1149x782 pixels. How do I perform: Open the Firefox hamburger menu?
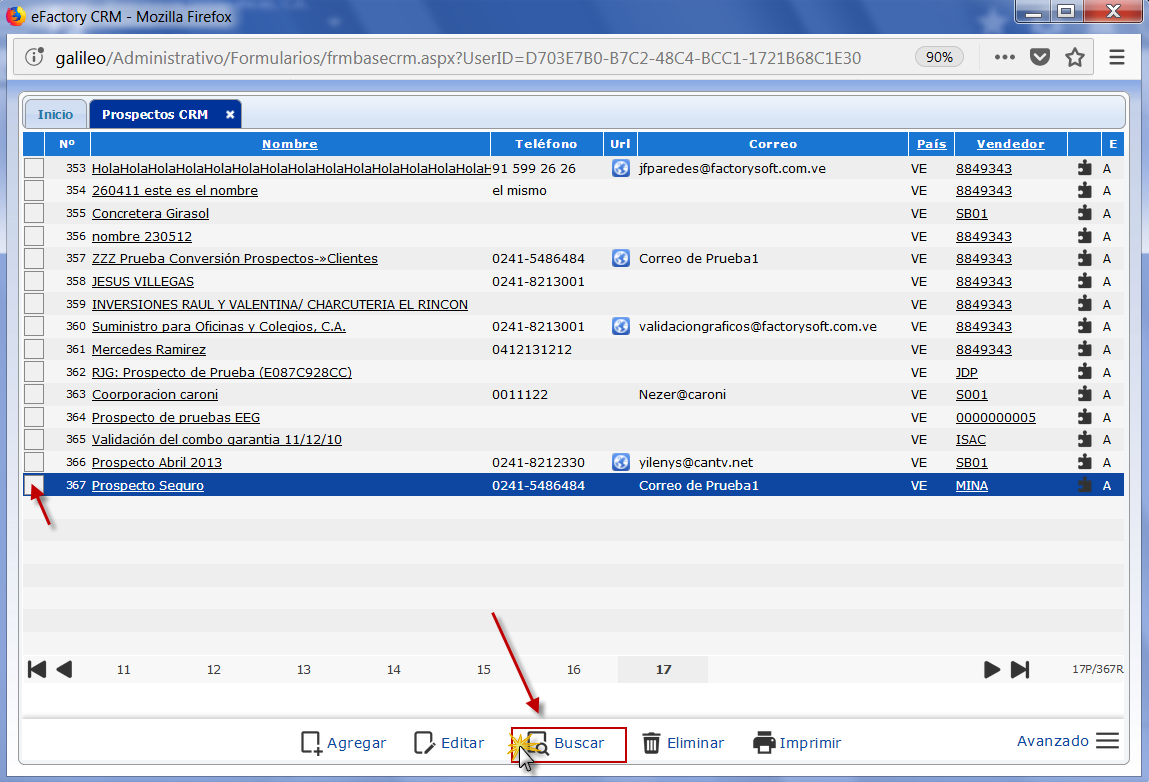click(1117, 57)
